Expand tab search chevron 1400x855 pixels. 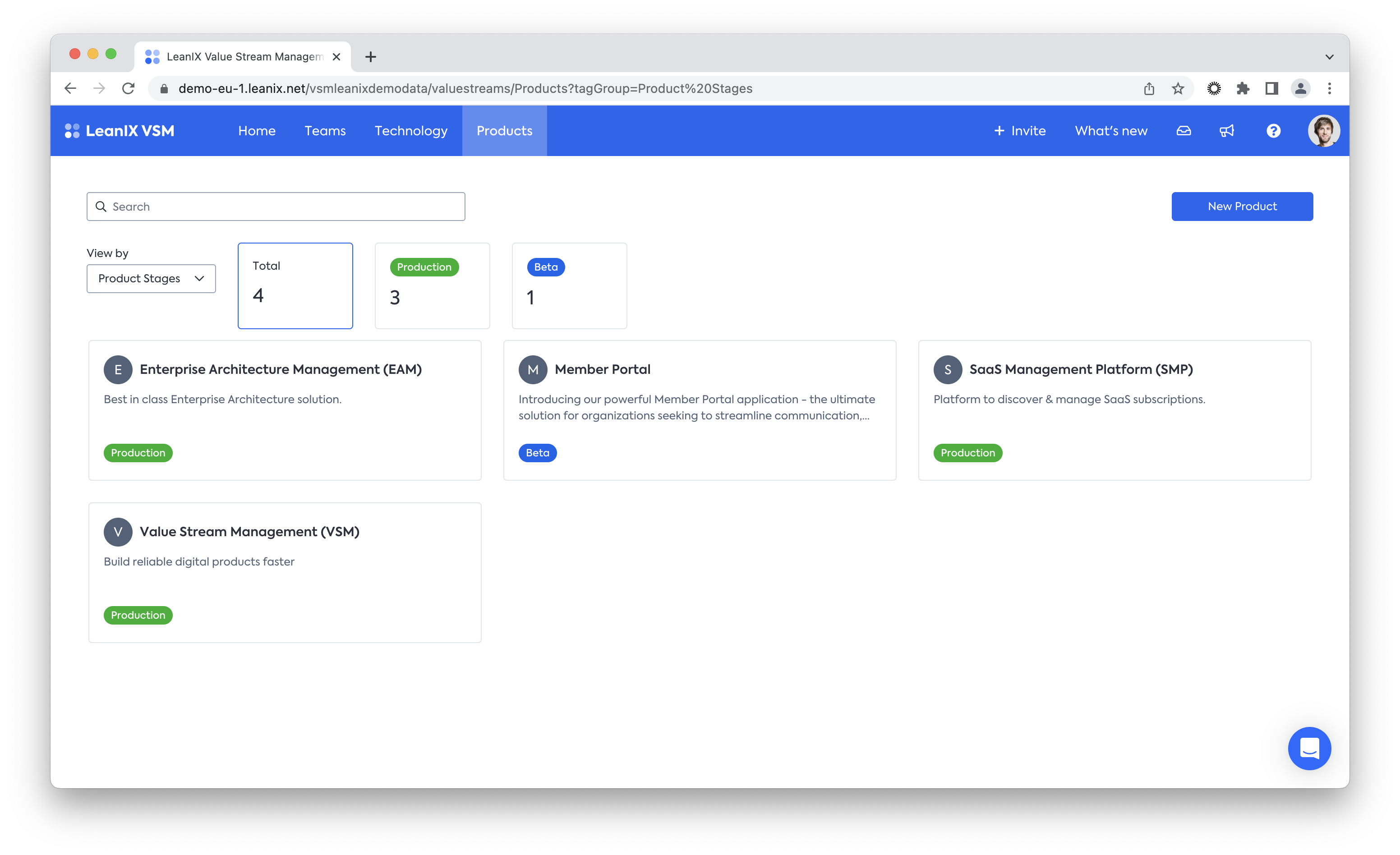pos(1329,57)
